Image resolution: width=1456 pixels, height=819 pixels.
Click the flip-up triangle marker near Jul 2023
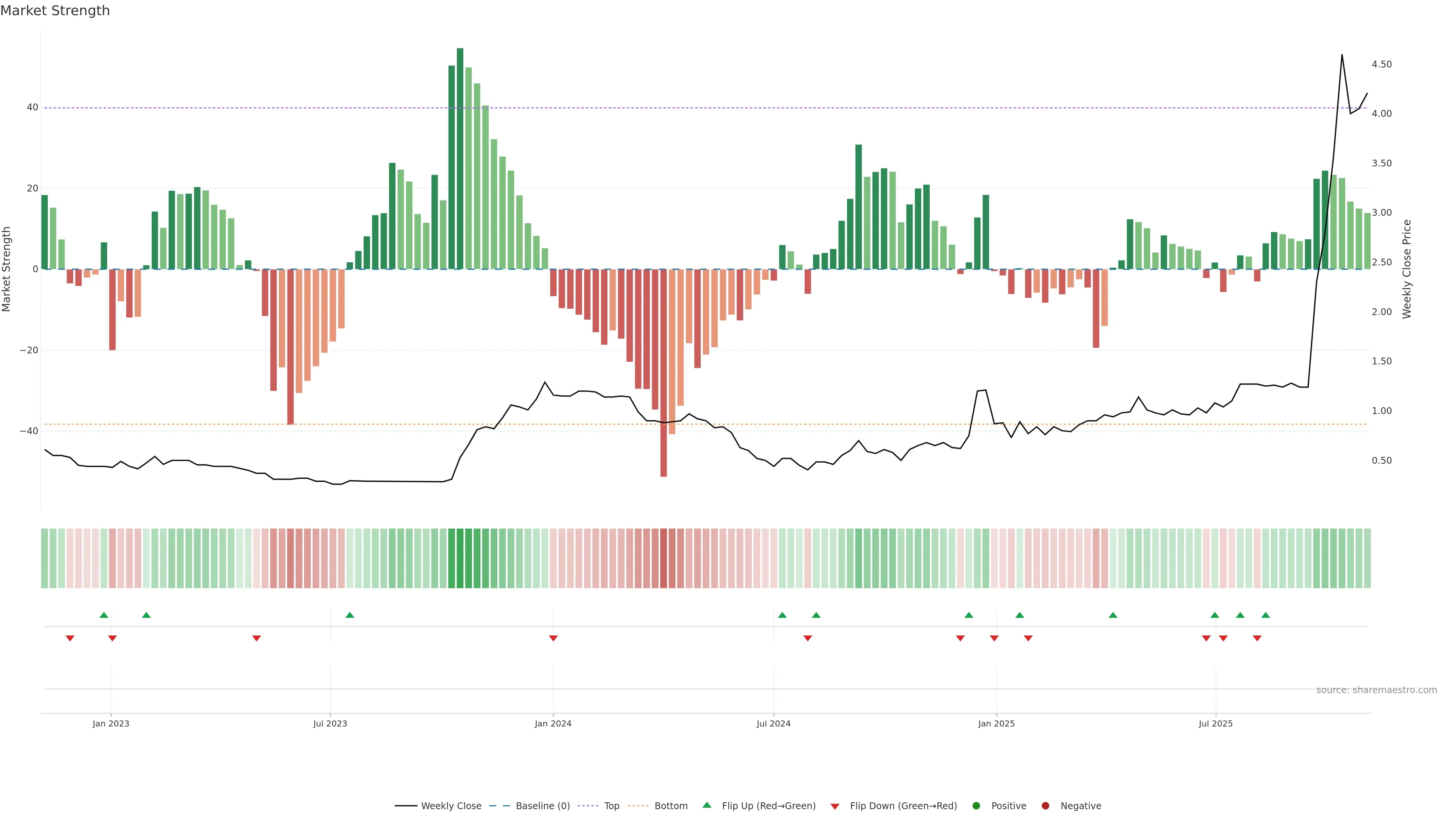click(350, 615)
